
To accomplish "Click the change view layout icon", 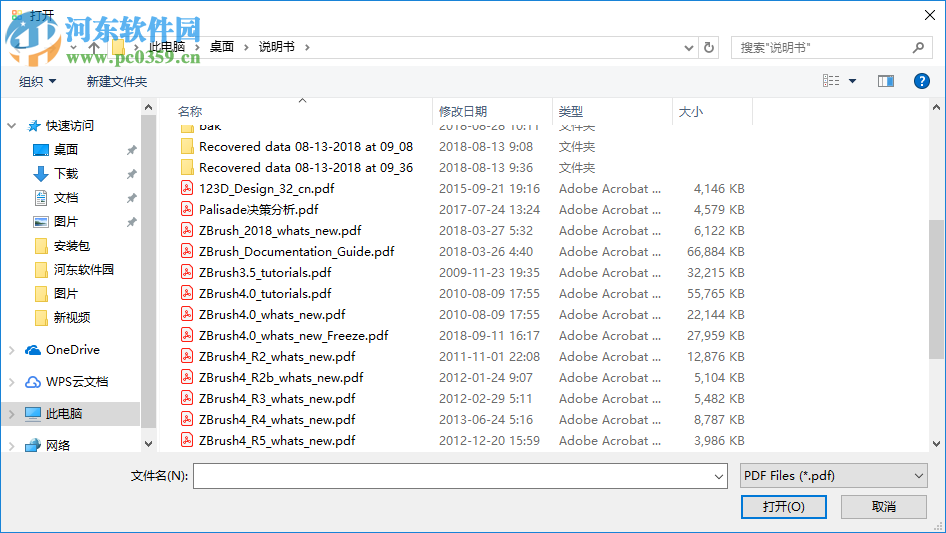I will coord(831,81).
